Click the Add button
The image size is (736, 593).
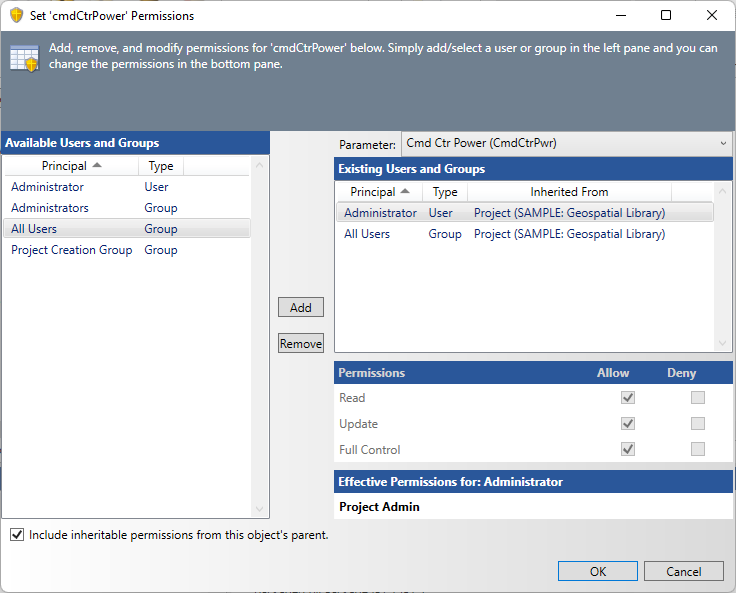[301, 308]
